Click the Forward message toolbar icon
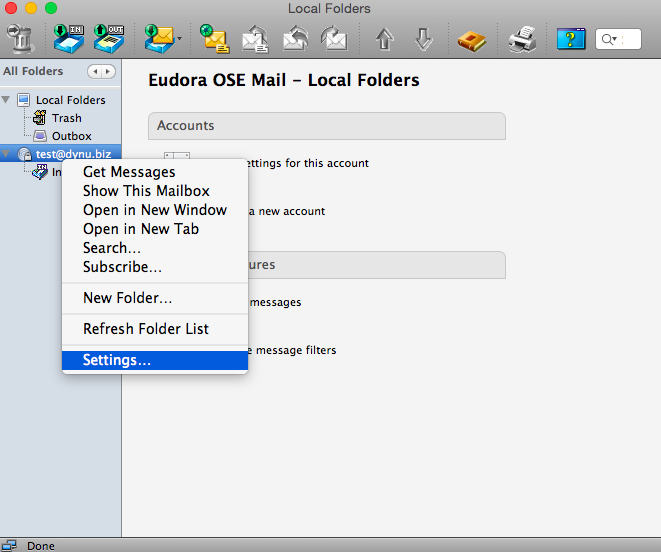 334,39
